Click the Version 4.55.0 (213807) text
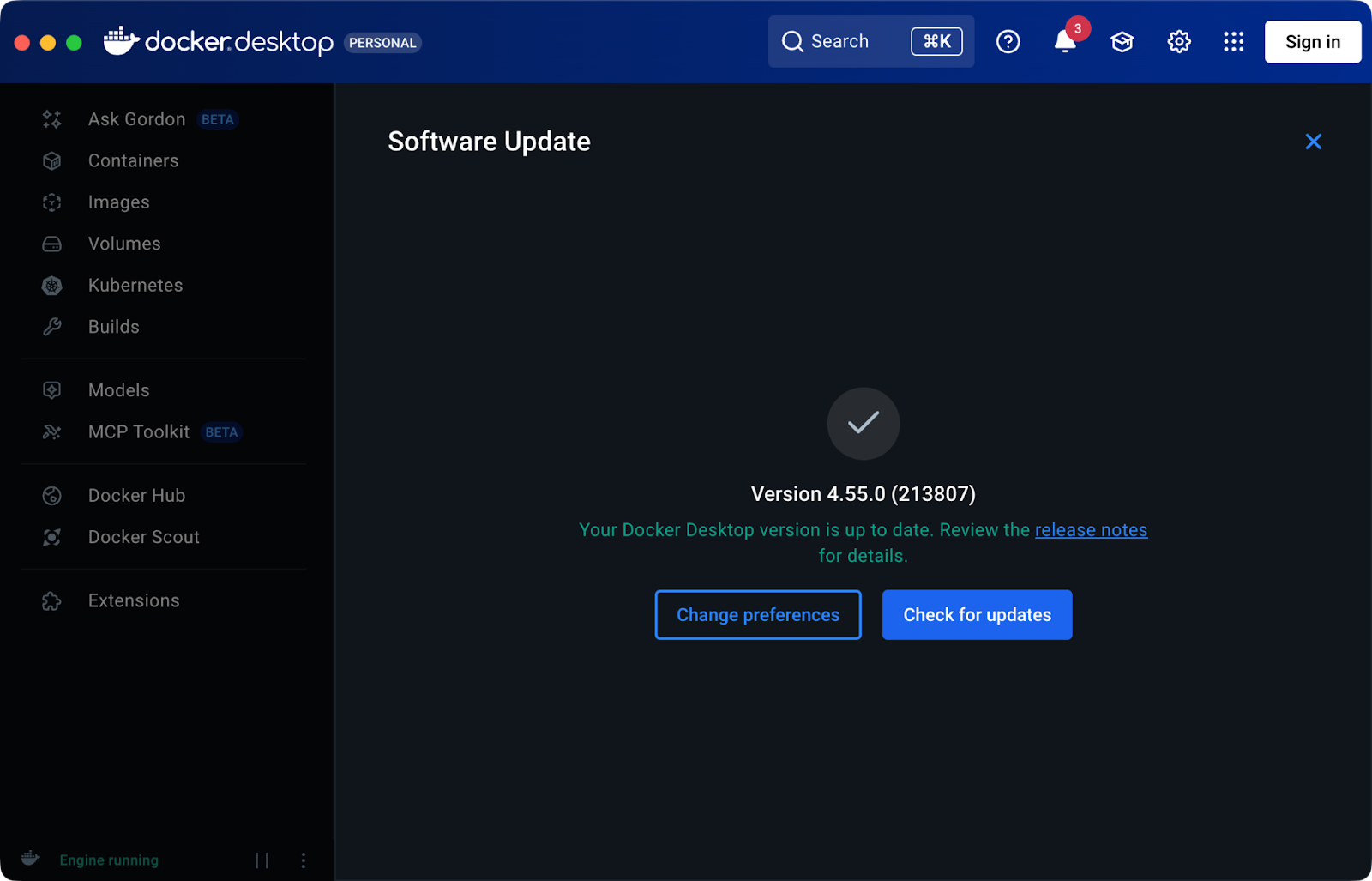 click(x=863, y=494)
